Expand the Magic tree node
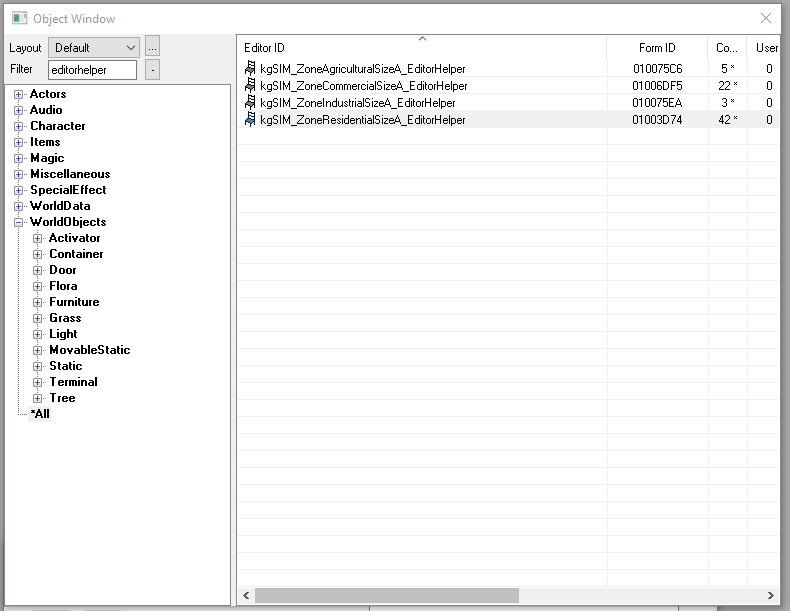 click(x=19, y=159)
